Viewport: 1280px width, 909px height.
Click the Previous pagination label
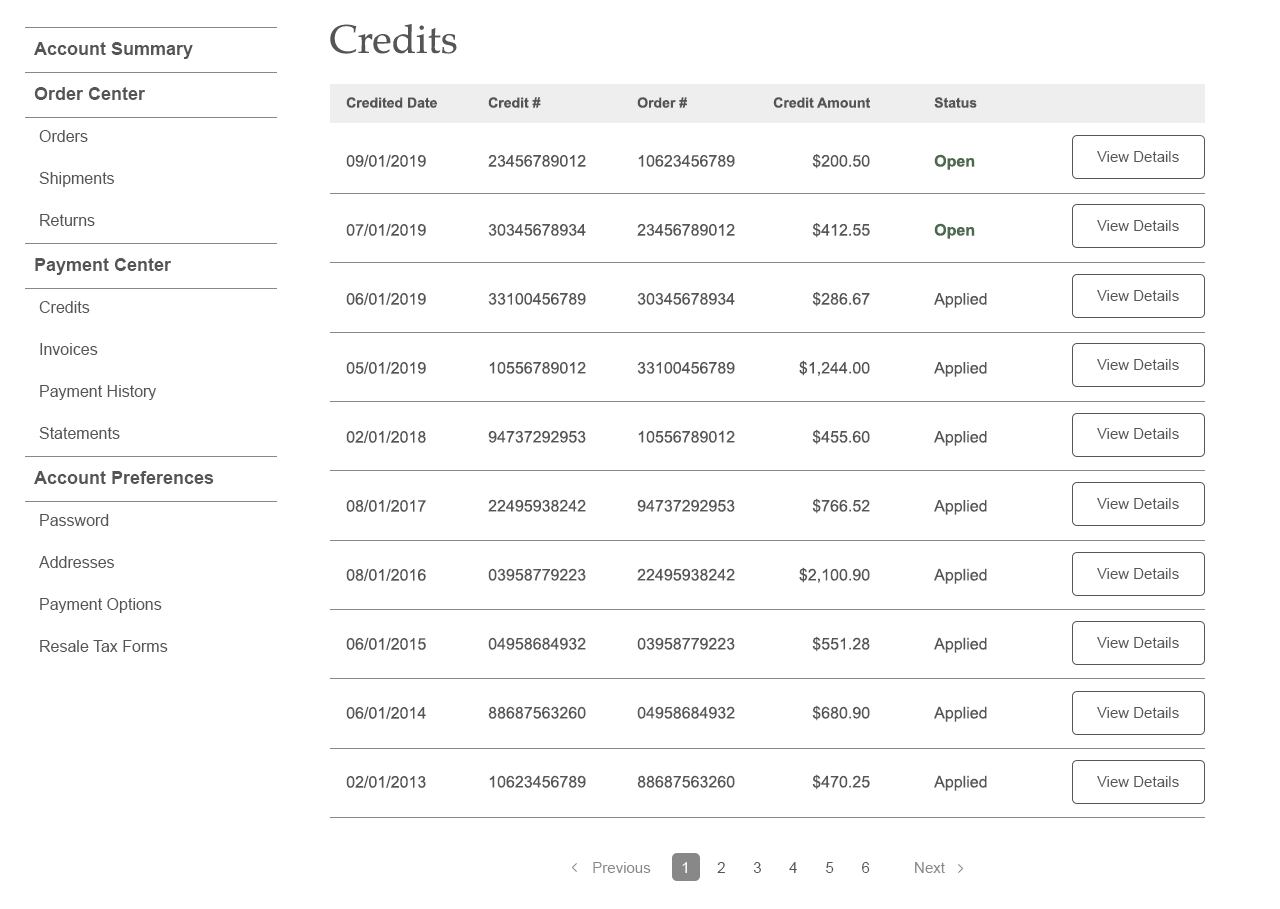tap(621, 868)
